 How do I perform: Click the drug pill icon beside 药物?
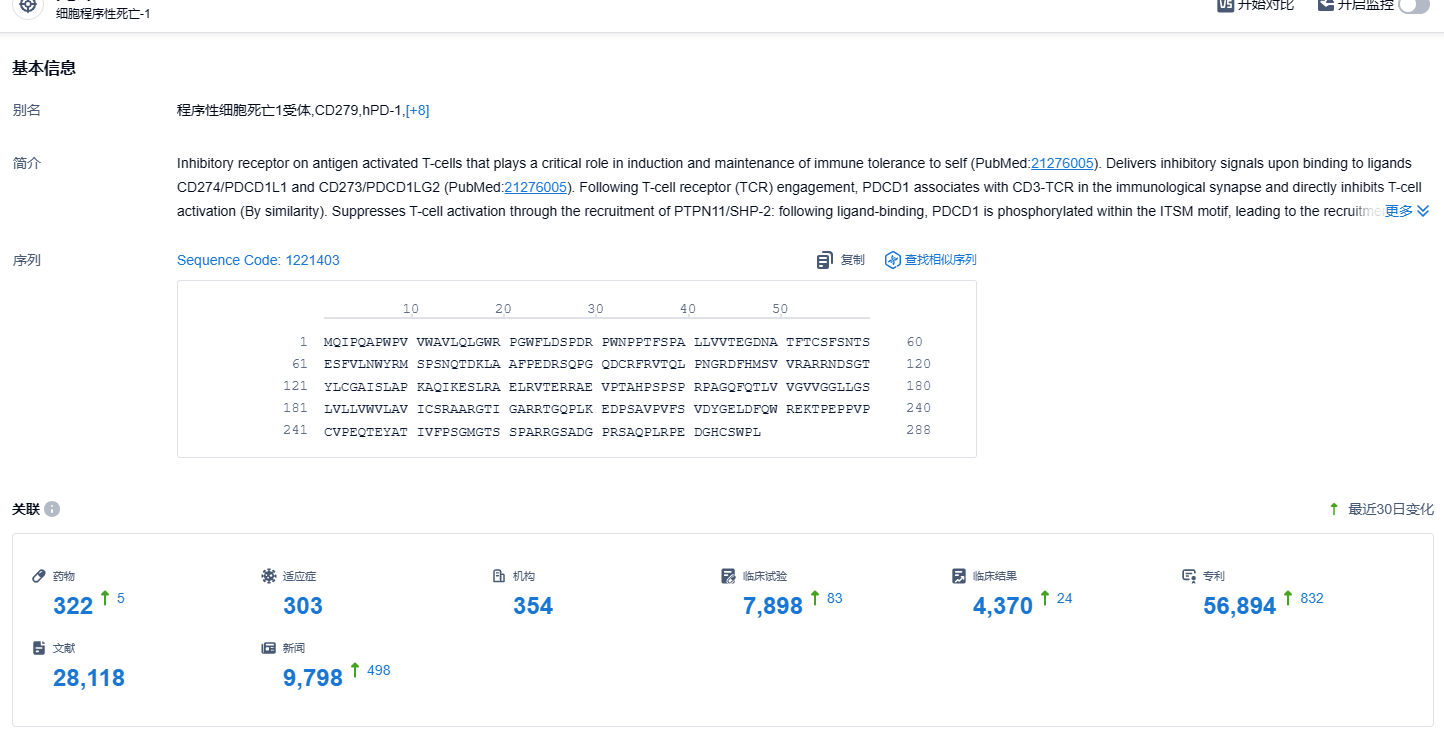[39, 576]
